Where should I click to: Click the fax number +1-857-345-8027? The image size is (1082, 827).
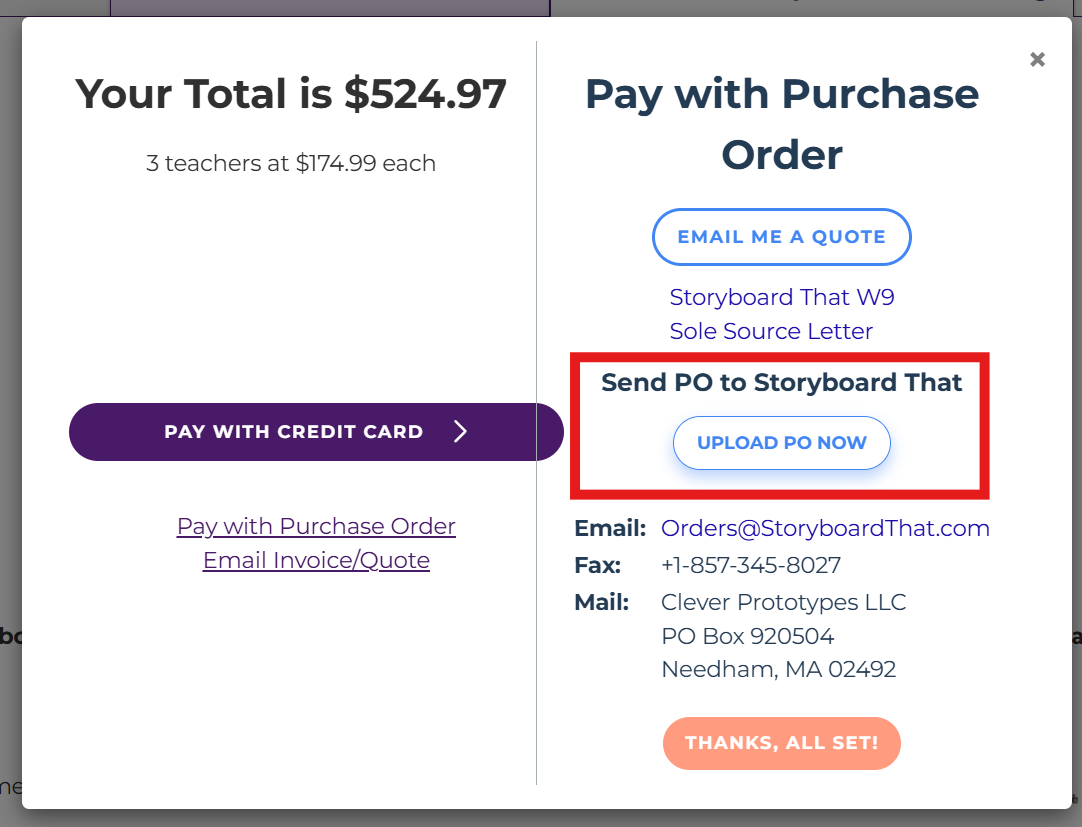click(x=750, y=565)
